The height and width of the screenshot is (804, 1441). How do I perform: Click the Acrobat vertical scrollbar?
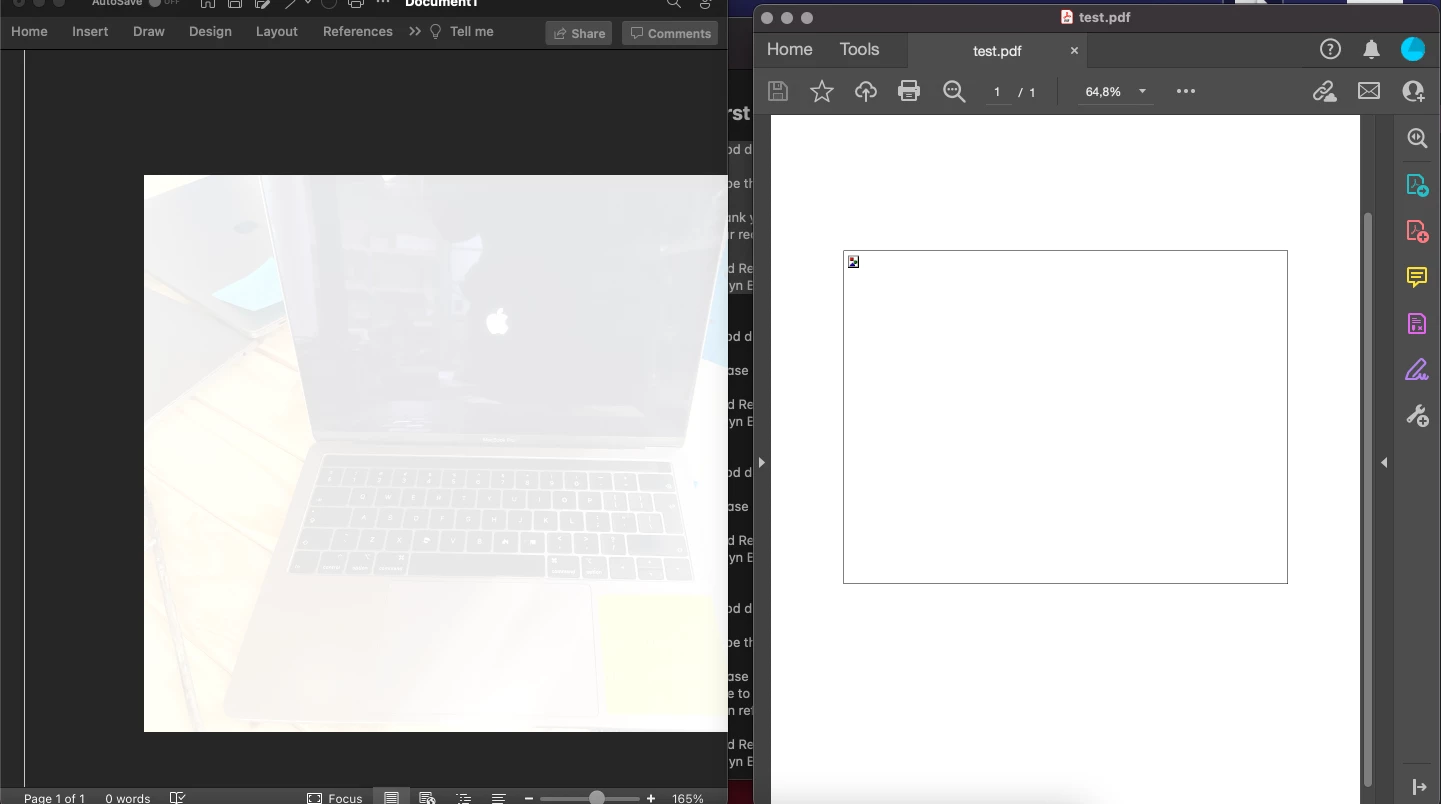point(1368,498)
